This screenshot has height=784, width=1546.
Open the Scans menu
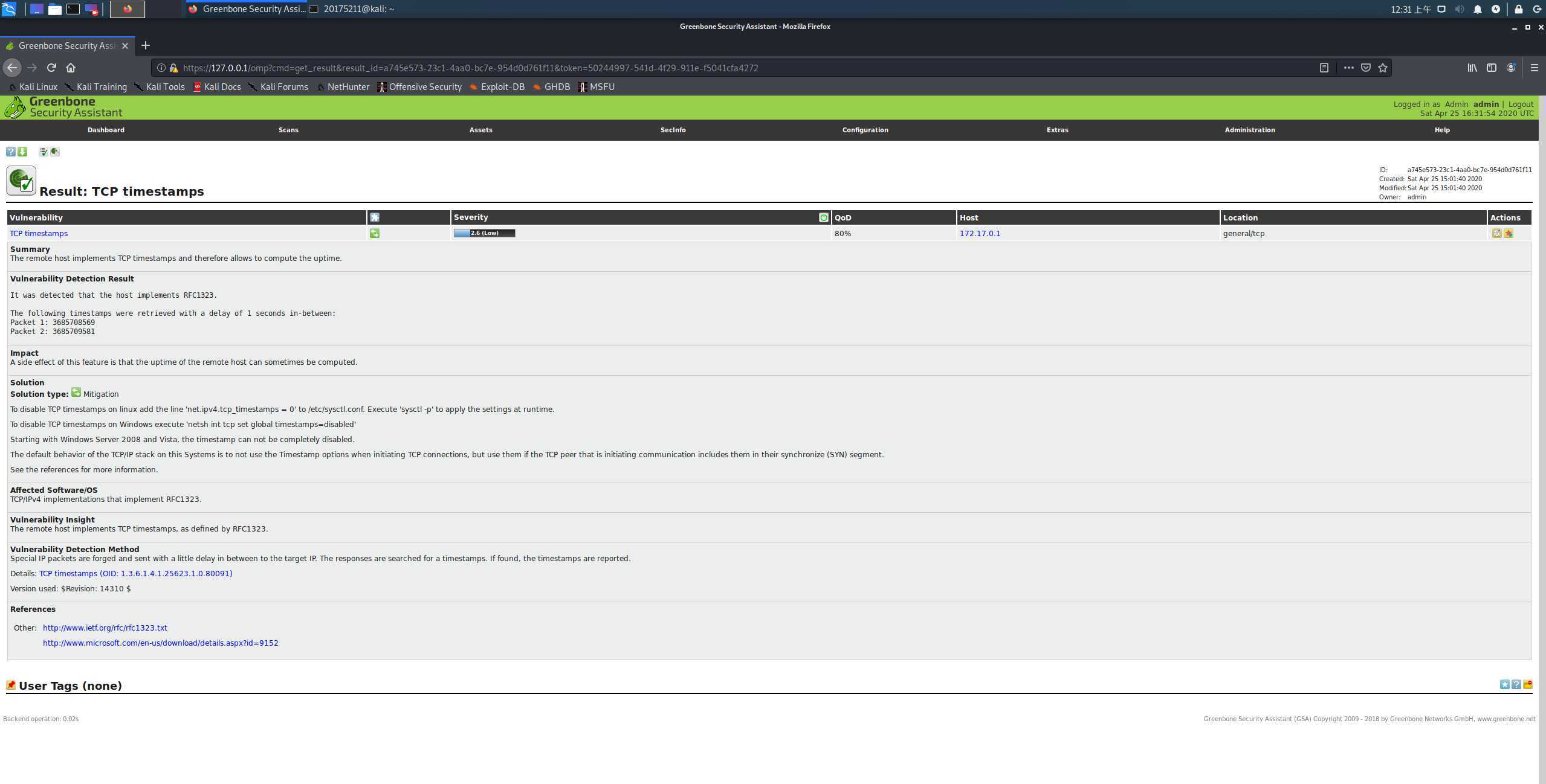click(x=288, y=130)
